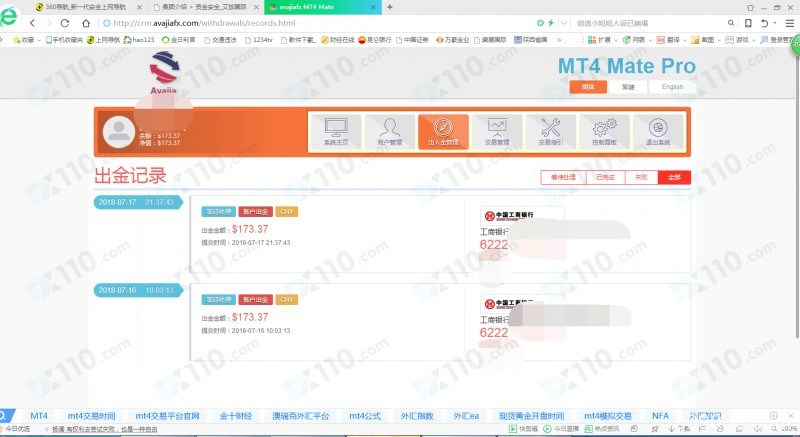Click the search magnifier icon
Viewport: 800px width, 437px height.
[x=731, y=23]
